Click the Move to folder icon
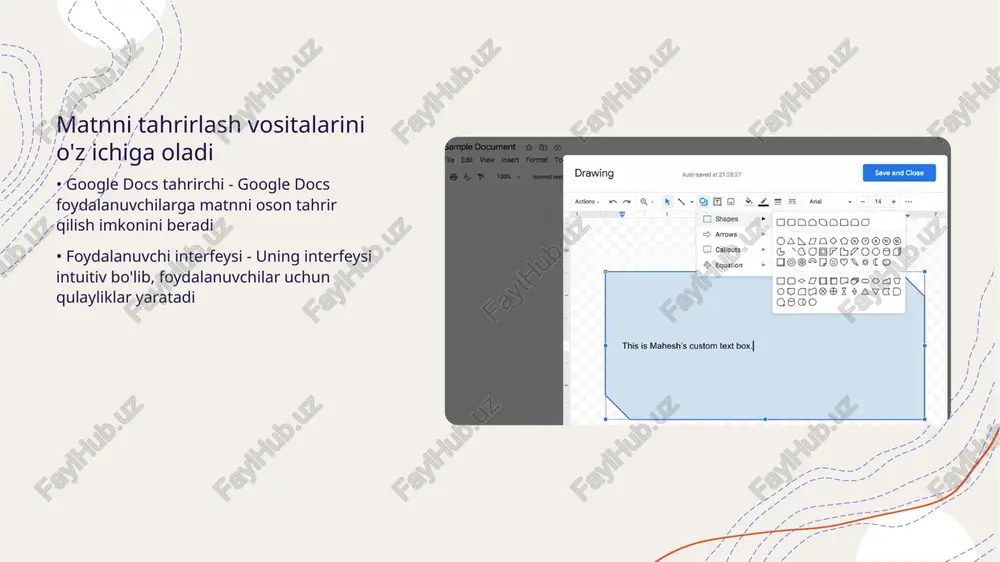Viewport: 1000px width, 562px height. click(543, 147)
